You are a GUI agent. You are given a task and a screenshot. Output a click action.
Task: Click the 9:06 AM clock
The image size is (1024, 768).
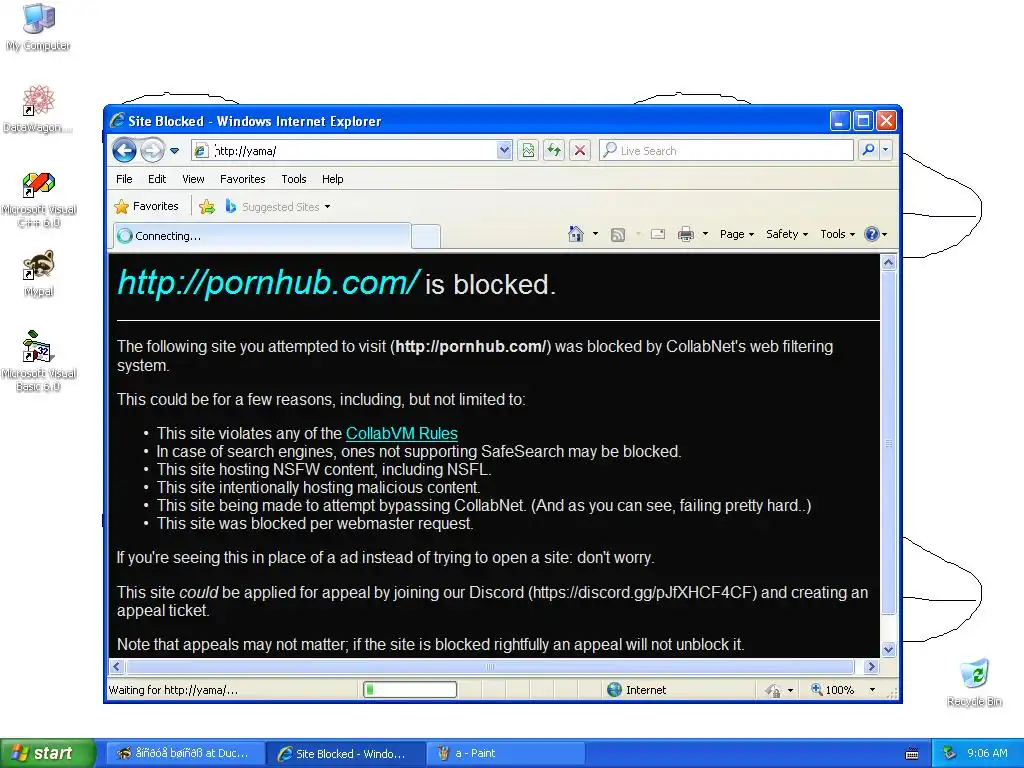click(x=987, y=753)
